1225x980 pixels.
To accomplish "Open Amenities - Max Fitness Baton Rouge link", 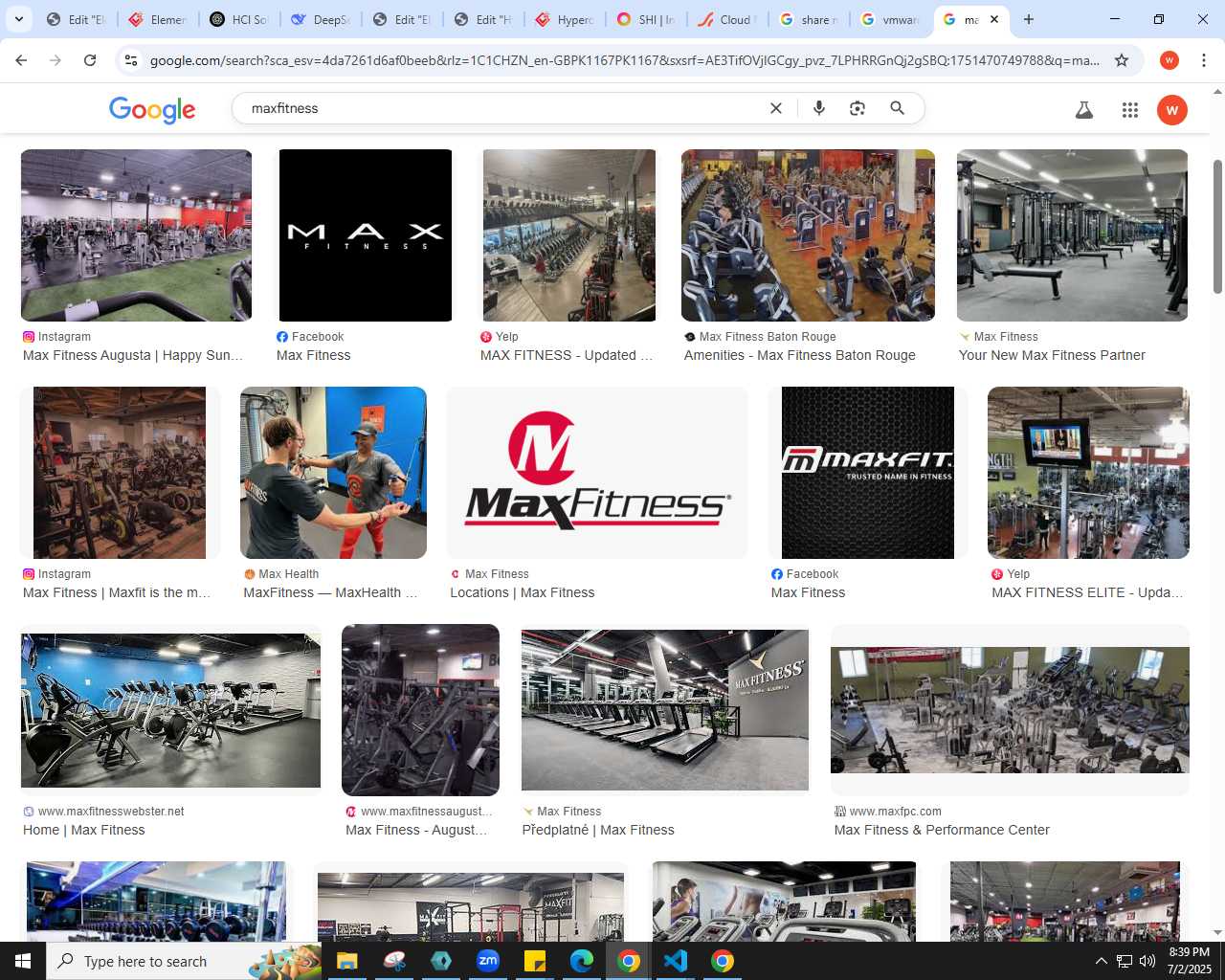I will (799, 355).
